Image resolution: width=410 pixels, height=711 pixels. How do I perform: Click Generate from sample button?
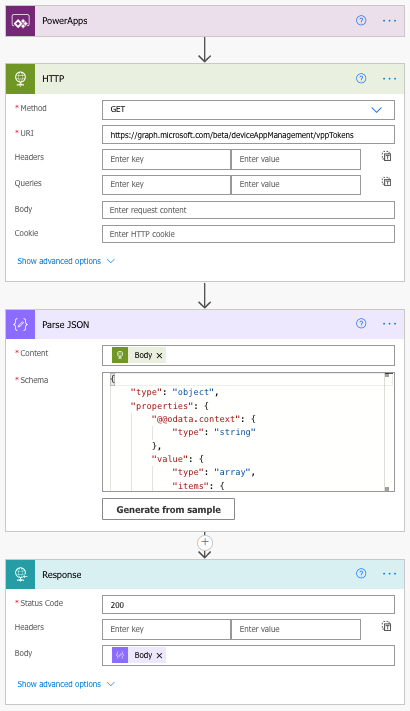pos(168,509)
